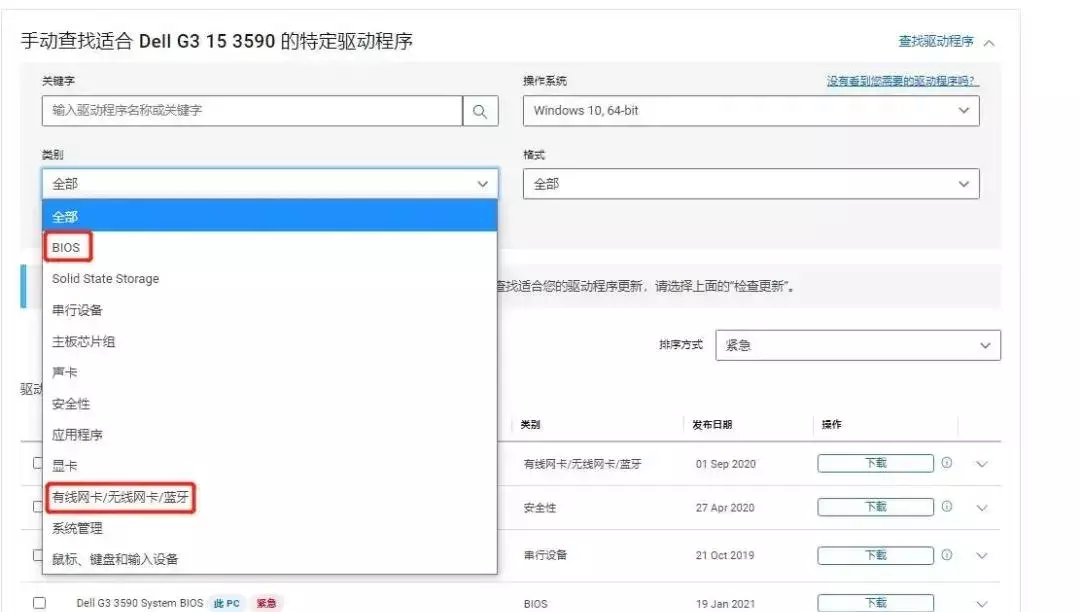
Task: Click the 紧急 badge on BIOS row
Action: 267,603
